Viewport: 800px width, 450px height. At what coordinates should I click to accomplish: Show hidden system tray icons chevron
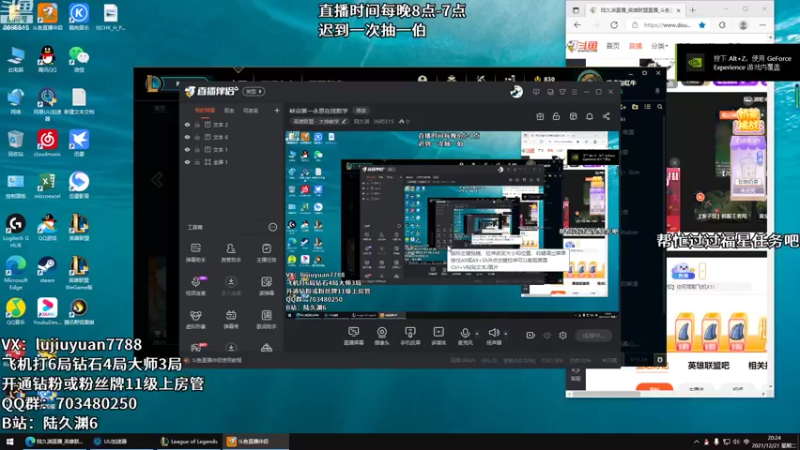coord(696,442)
